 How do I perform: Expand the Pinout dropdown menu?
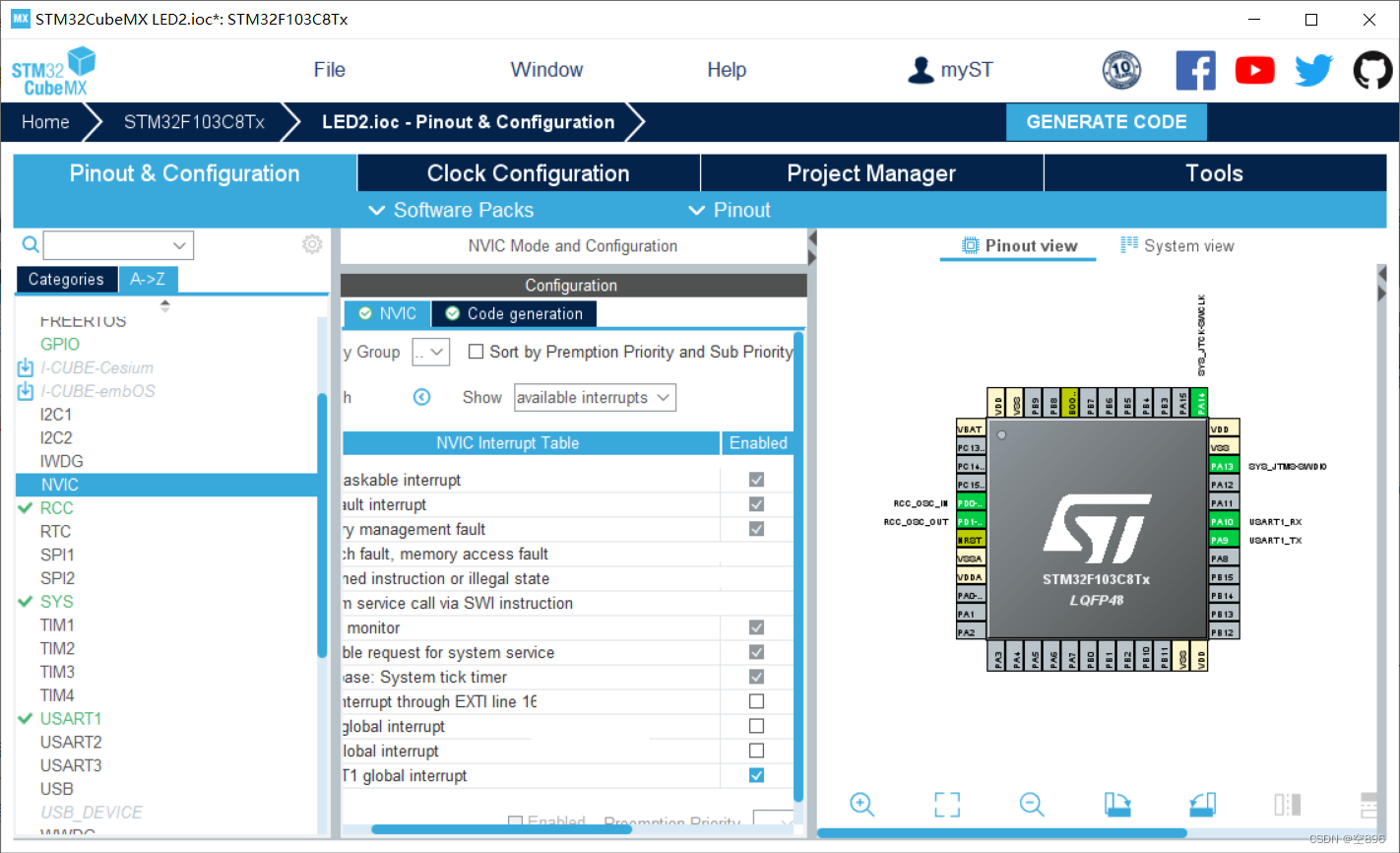[729, 210]
